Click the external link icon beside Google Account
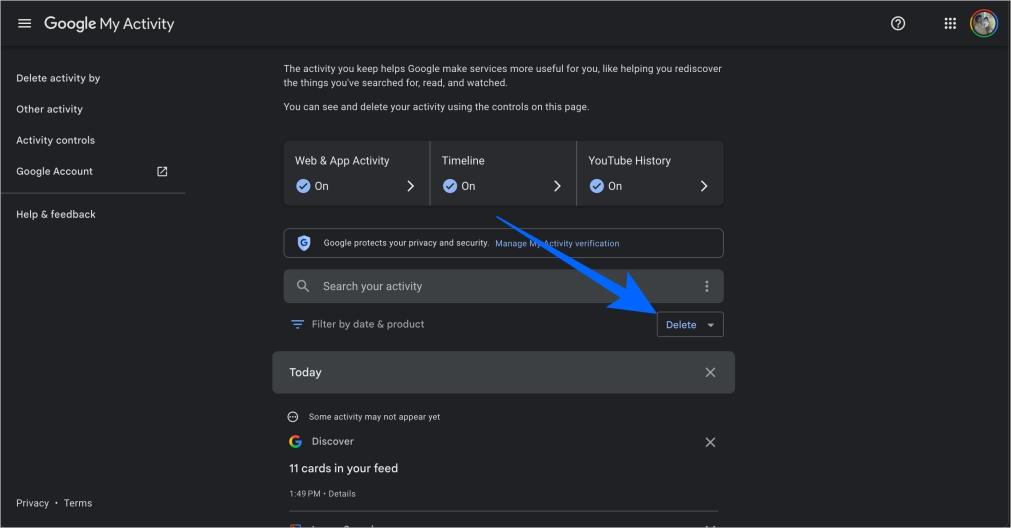 (162, 171)
